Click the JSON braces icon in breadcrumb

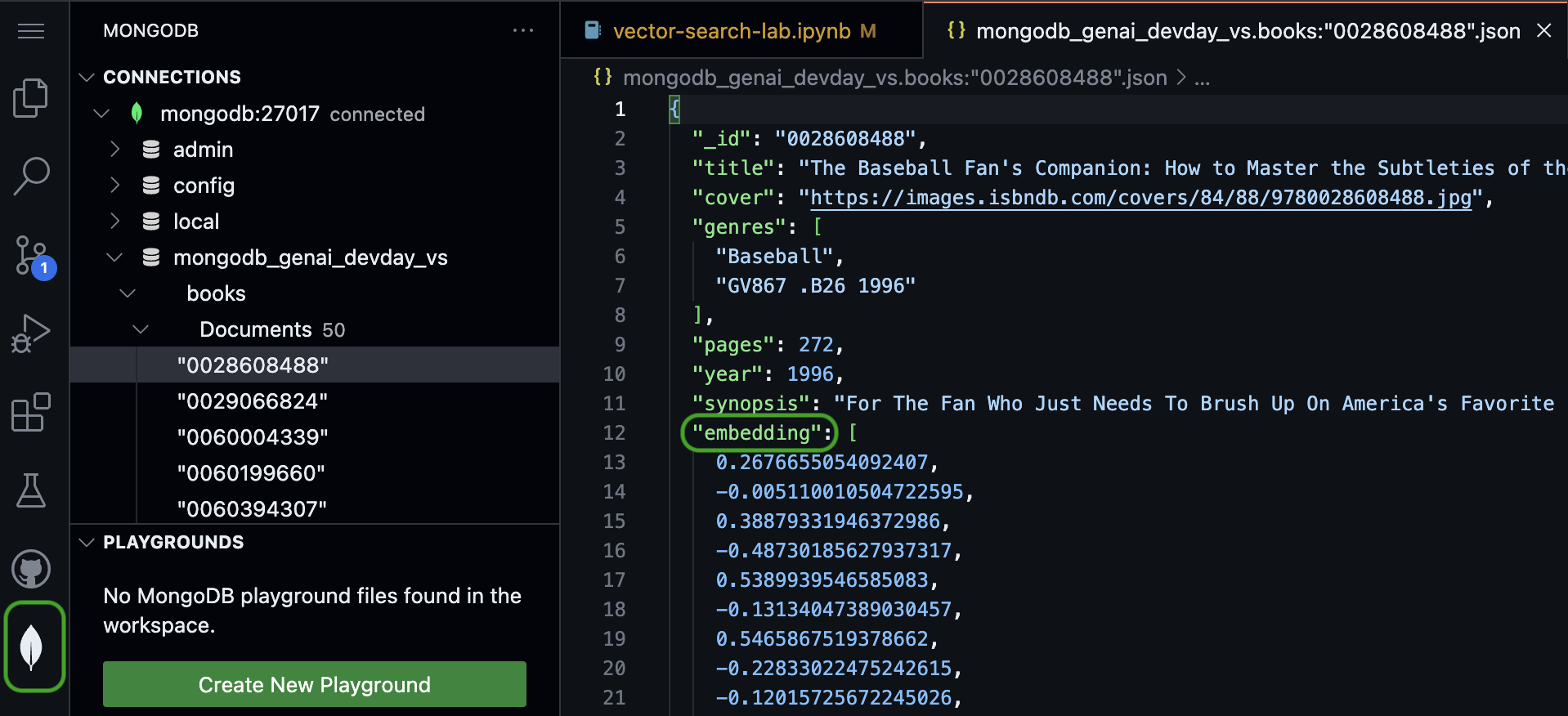603,77
